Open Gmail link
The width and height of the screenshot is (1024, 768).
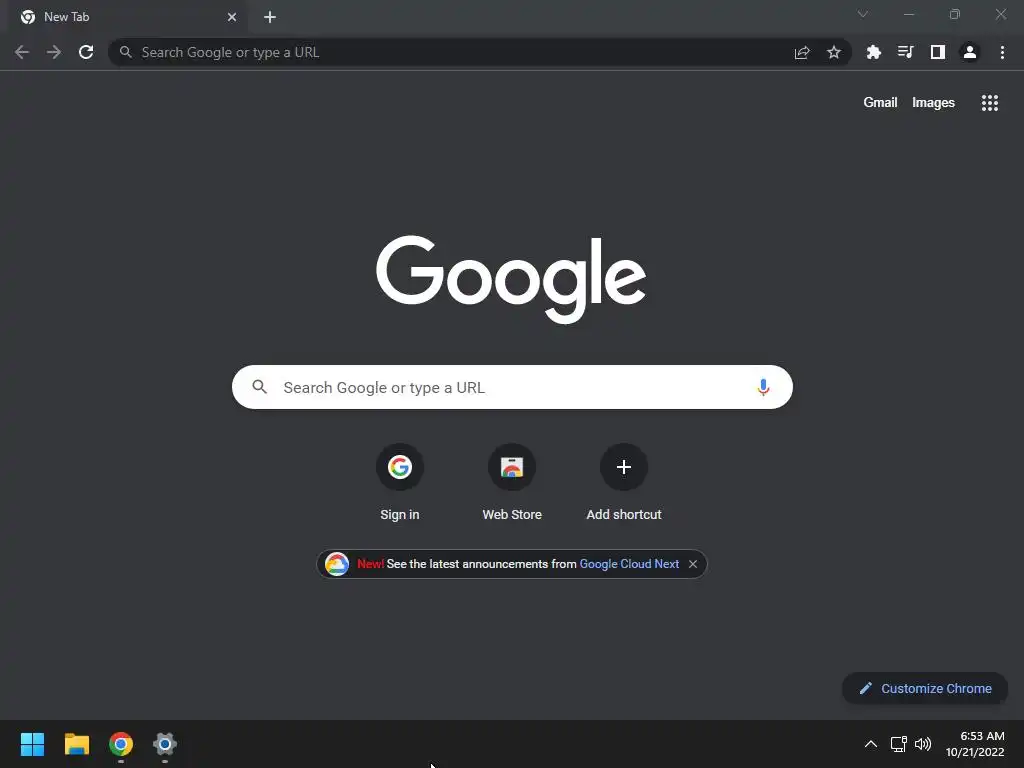point(880,103)
